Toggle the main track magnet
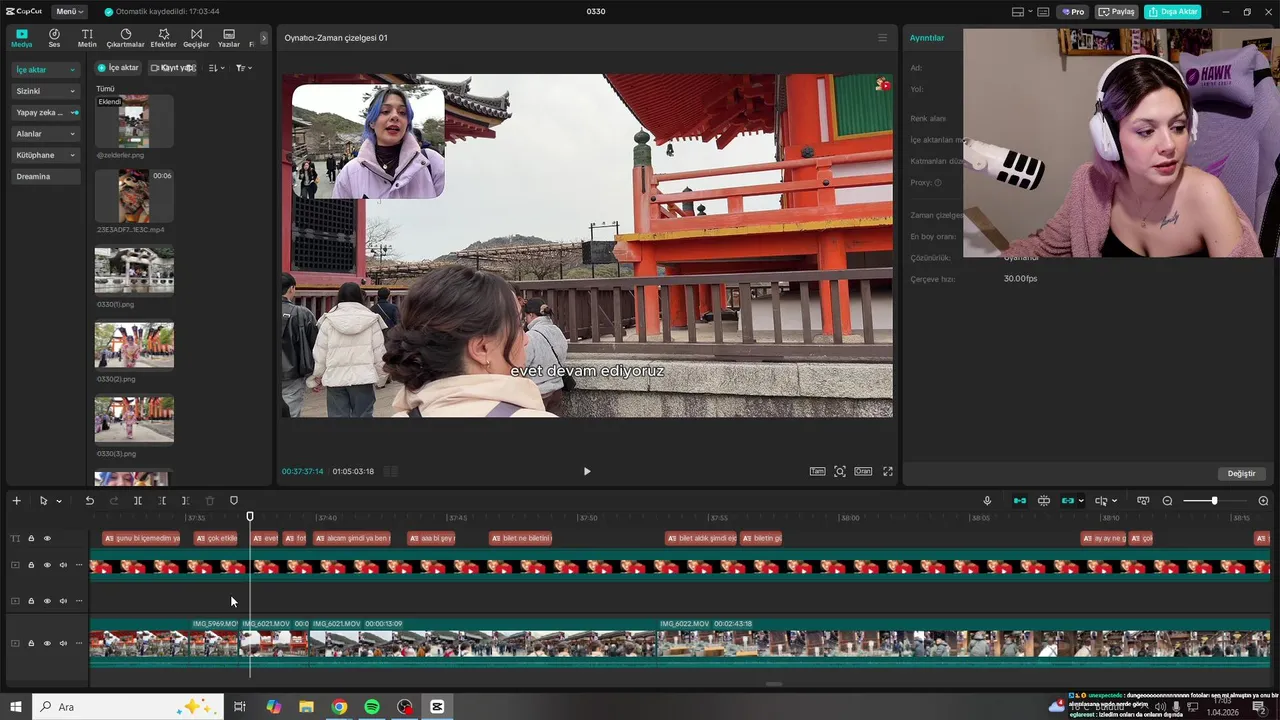 click(1019, 501)
